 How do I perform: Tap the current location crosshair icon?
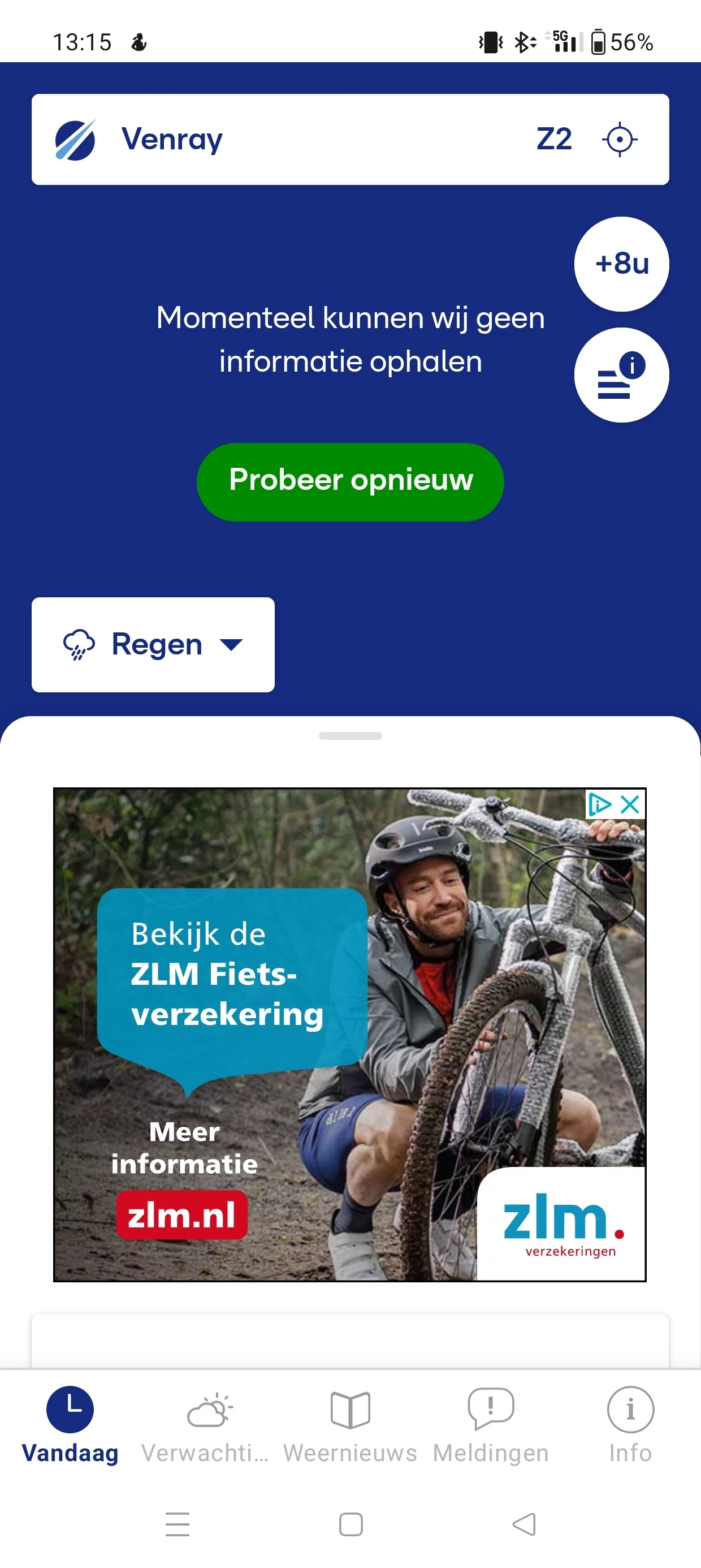coord(620,139)
